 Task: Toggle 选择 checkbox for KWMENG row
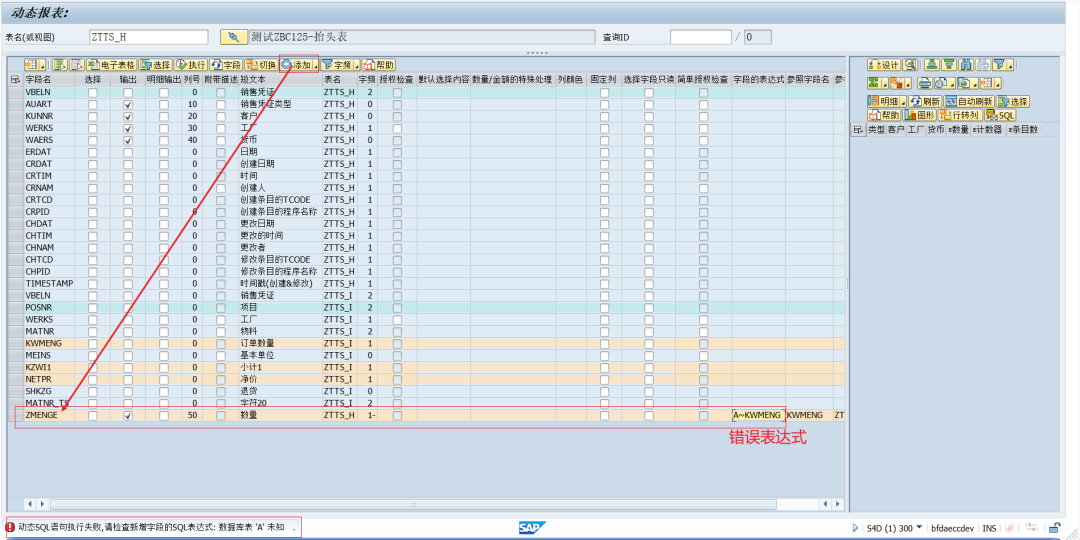point(92,343)
